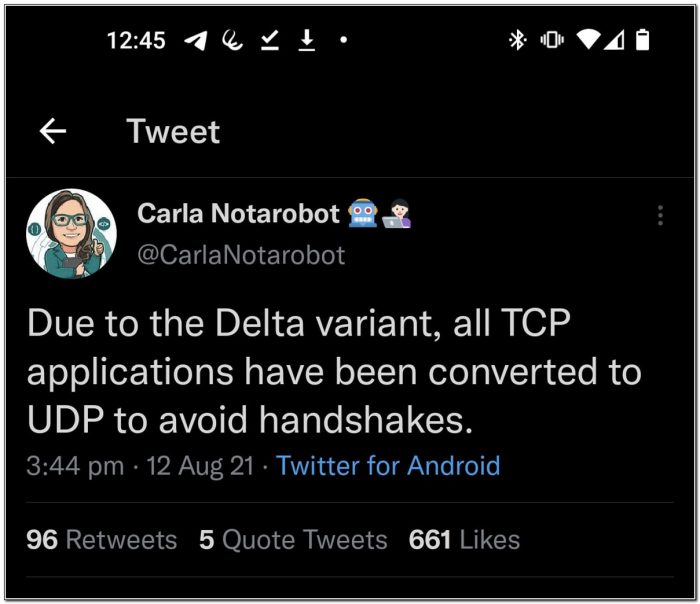
Task: Tap the vibrate mode status icon
Action: (x=552, y=40)
